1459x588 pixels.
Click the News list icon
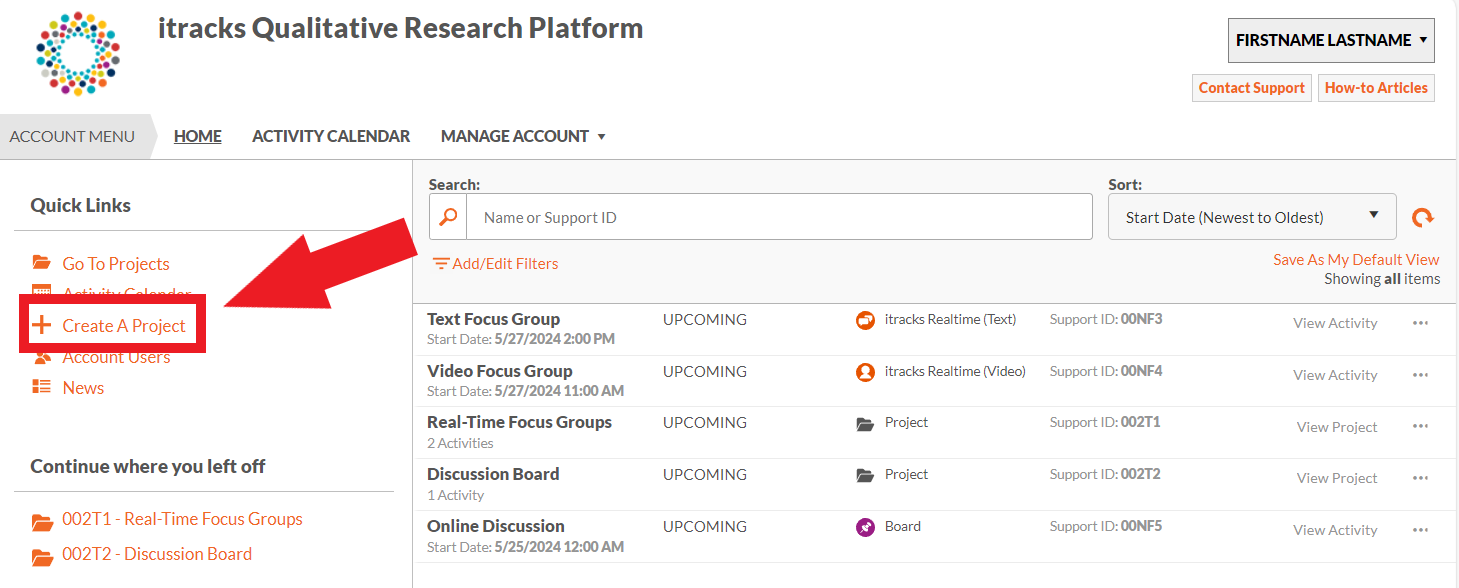[x=41, y=387]
